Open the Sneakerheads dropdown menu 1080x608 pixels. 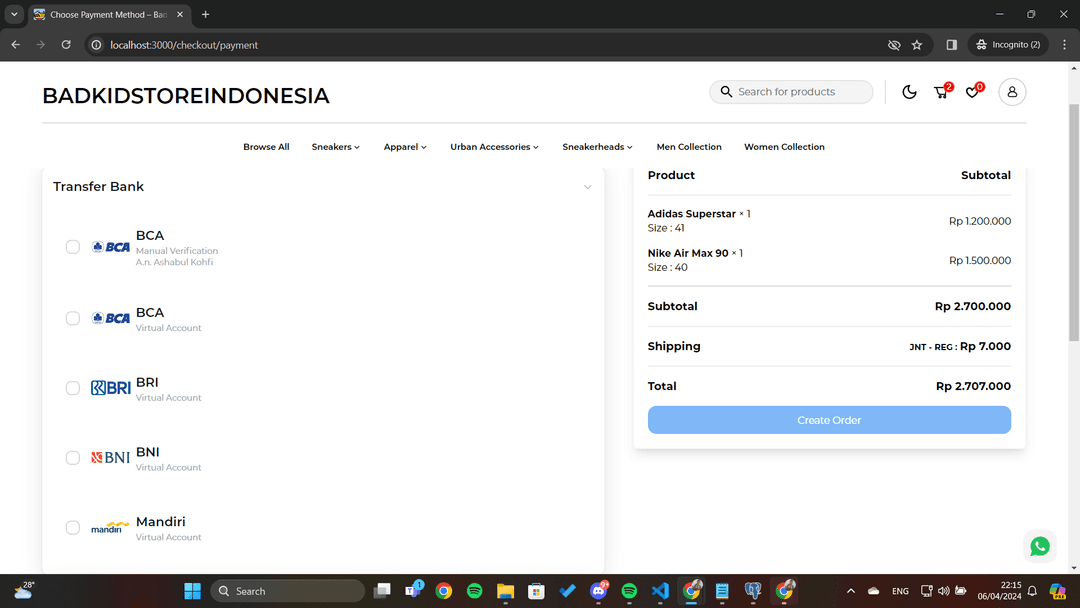click(597, 147)
